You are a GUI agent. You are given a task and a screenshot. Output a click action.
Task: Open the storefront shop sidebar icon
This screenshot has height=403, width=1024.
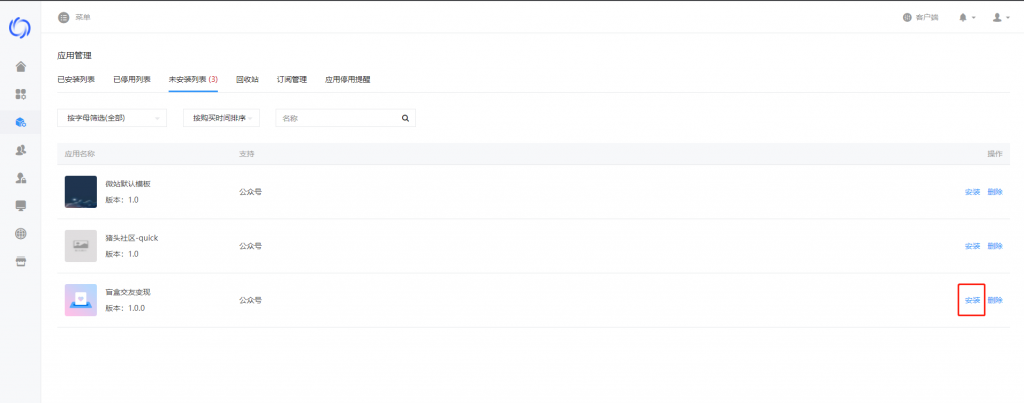21,261
